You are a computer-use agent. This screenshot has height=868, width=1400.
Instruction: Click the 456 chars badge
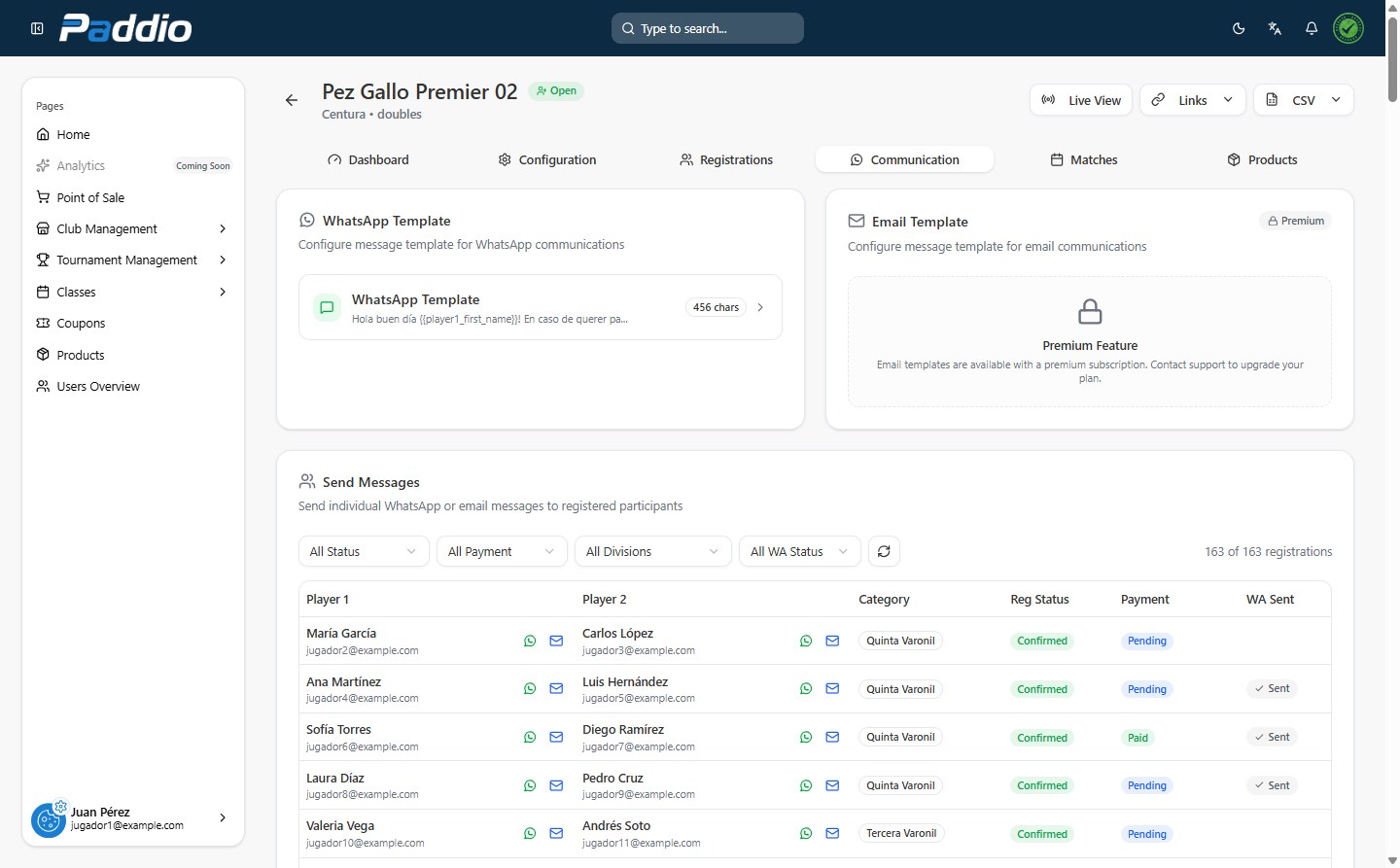tap(717, 307)
